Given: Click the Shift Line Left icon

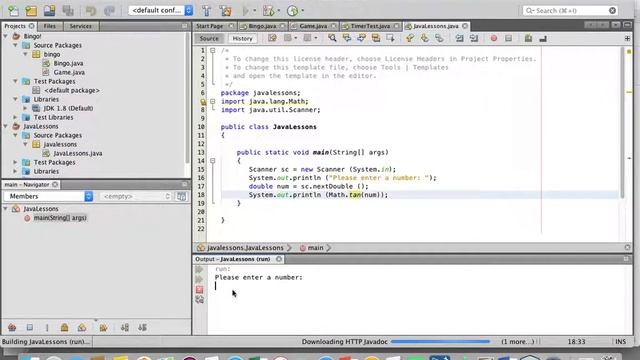Looking at the screenshot, I should coord(459,38).
